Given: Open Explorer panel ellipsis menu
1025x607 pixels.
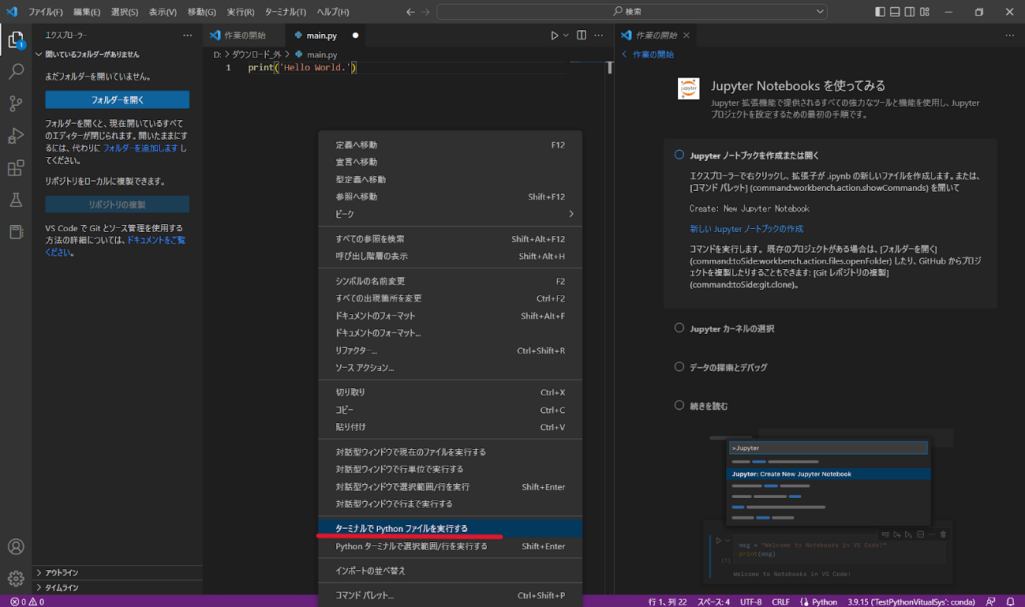Looking at the screenshot, I should [188, 35].
